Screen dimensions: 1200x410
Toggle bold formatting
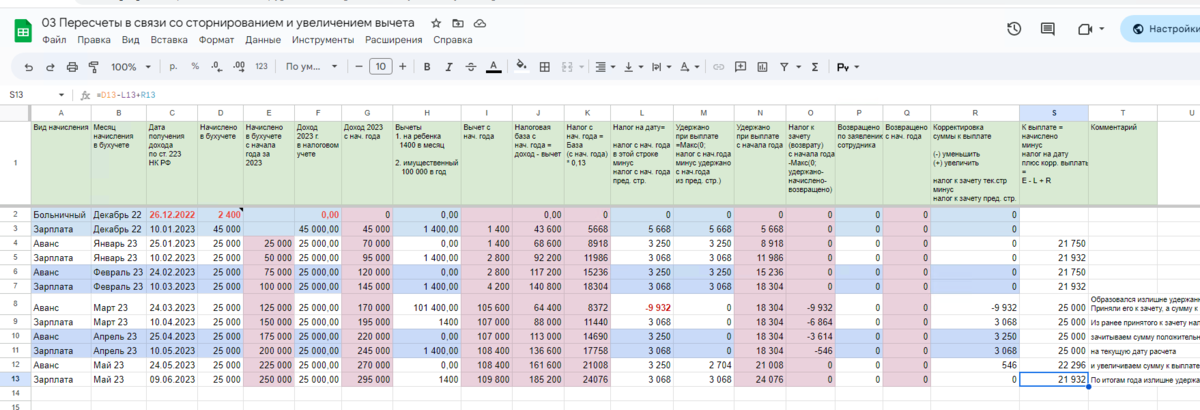pyautogui.click(x=426, y=67)
